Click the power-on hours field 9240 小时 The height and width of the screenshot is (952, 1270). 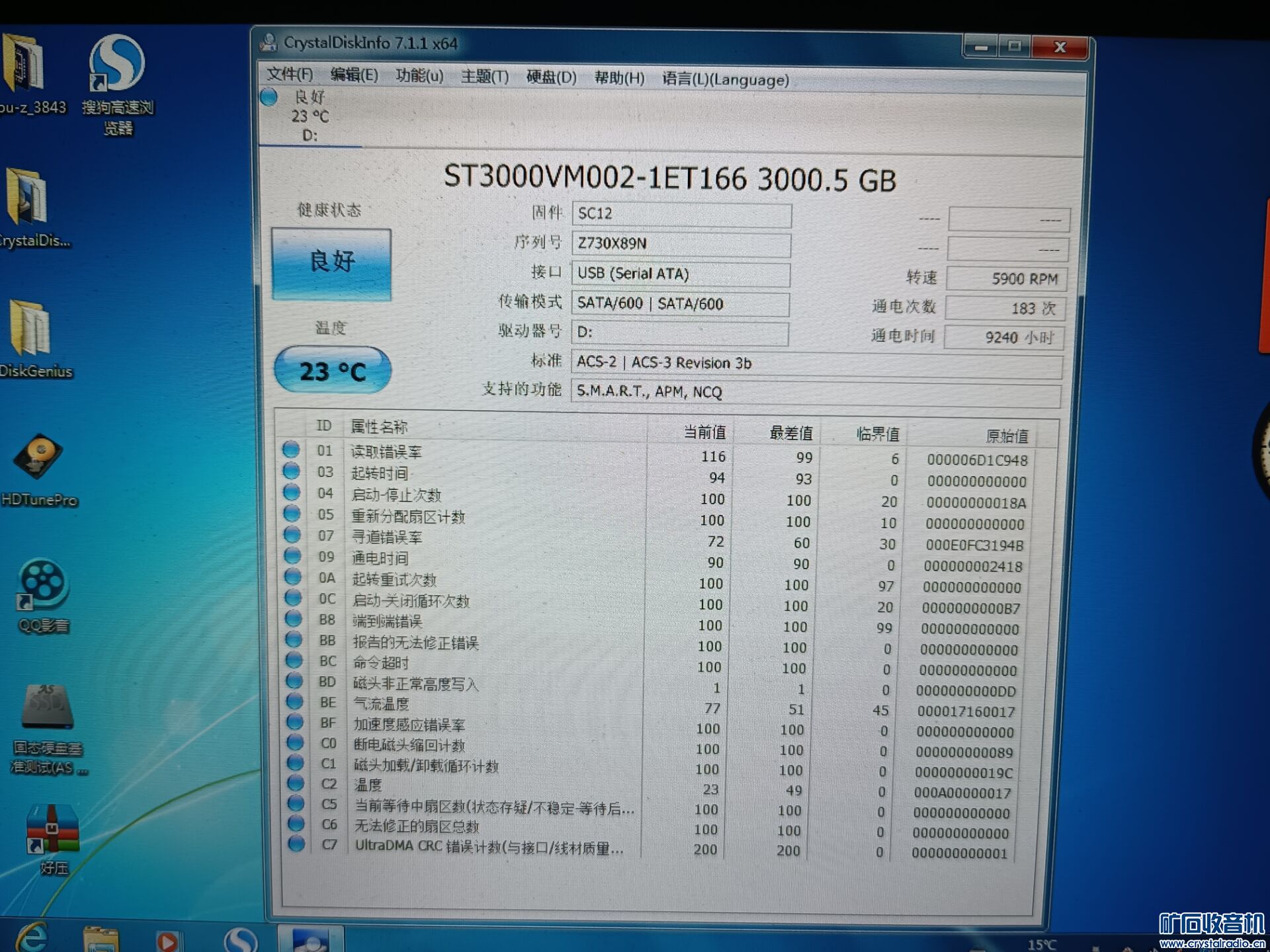click(x=1003, y=337)
